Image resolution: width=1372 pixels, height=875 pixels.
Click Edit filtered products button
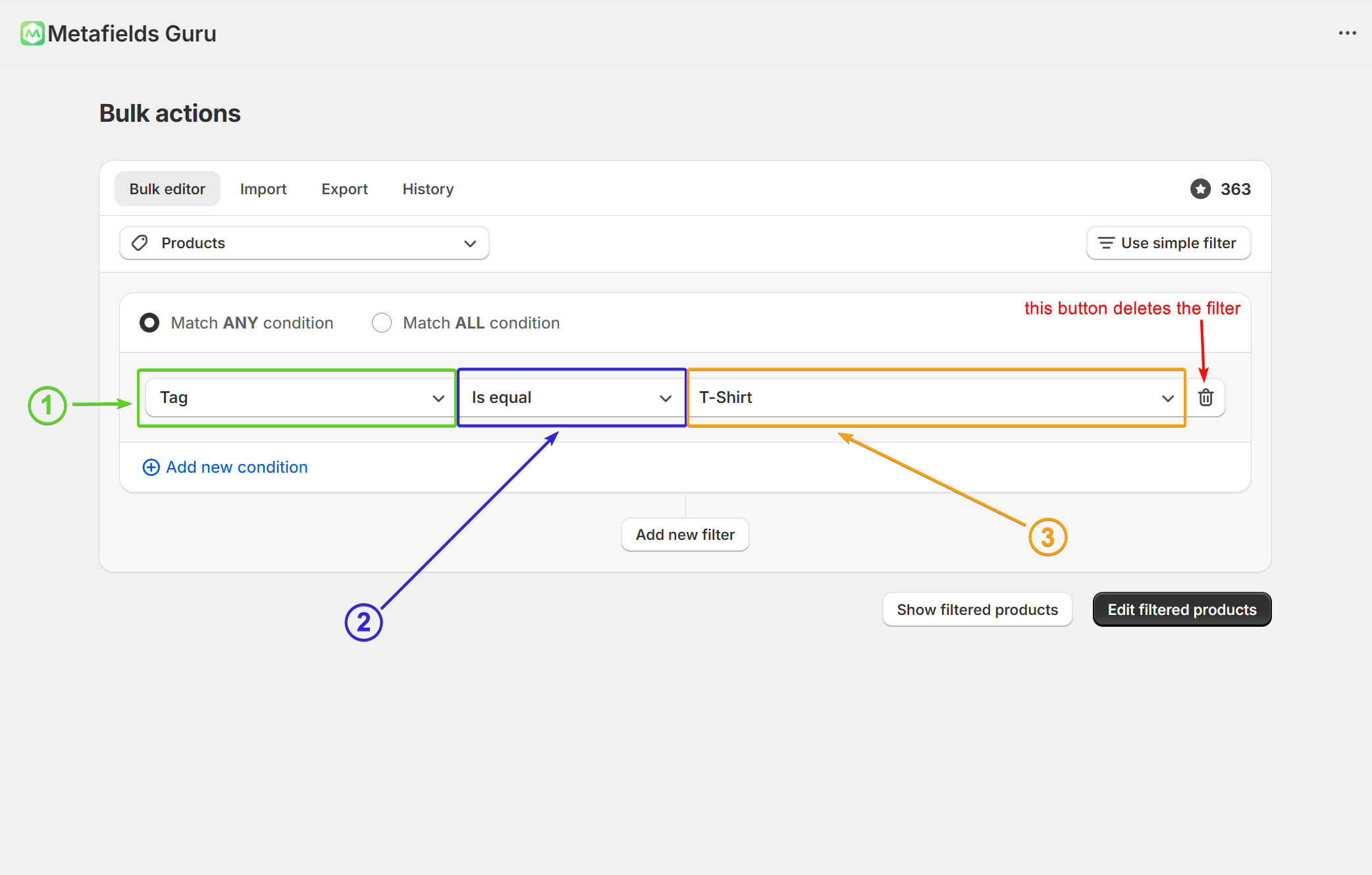pyautogui.click(x=1182, y=610)
